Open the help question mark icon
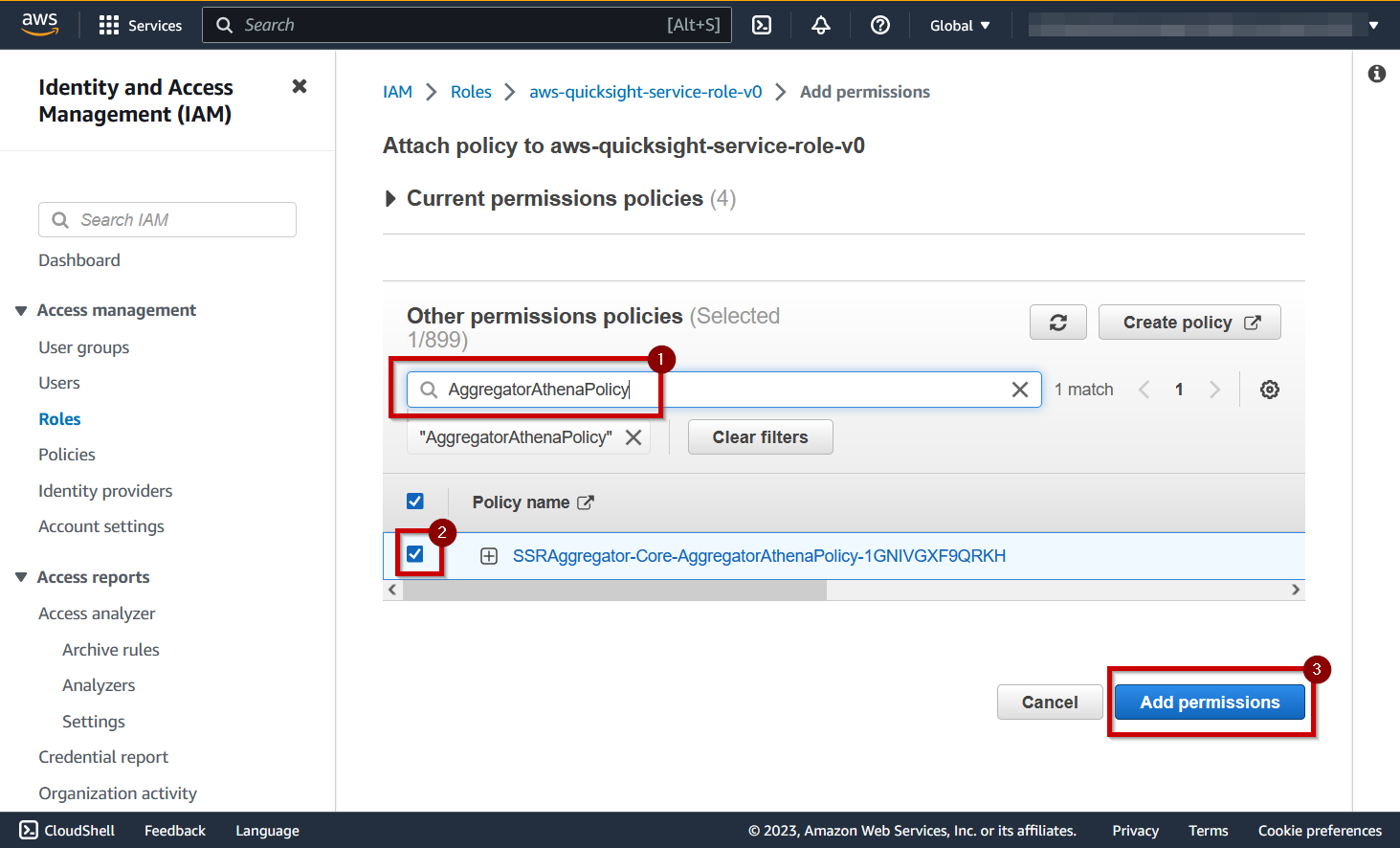Image resolution: width=1400 pixels, height=848 pixels. pyautogui.click(x=880, y=25)
